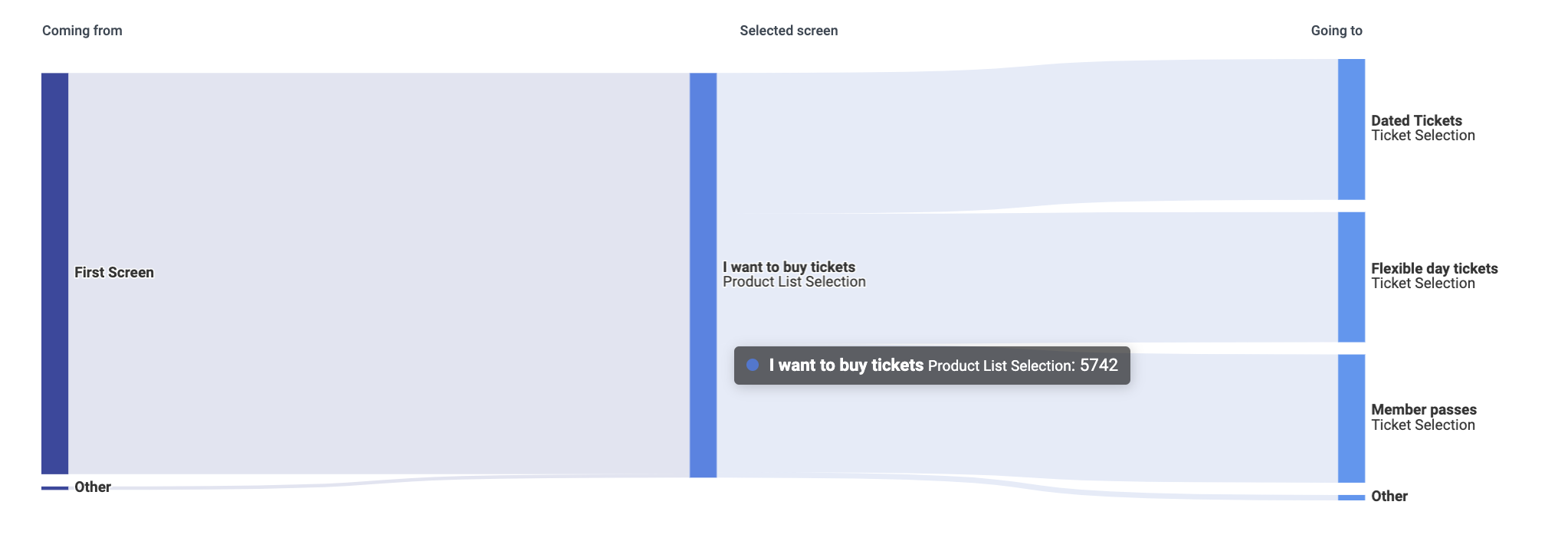Click the Other destination label under Going to
Screen dimensions: 1568x541
click(x=1389, y=497)
